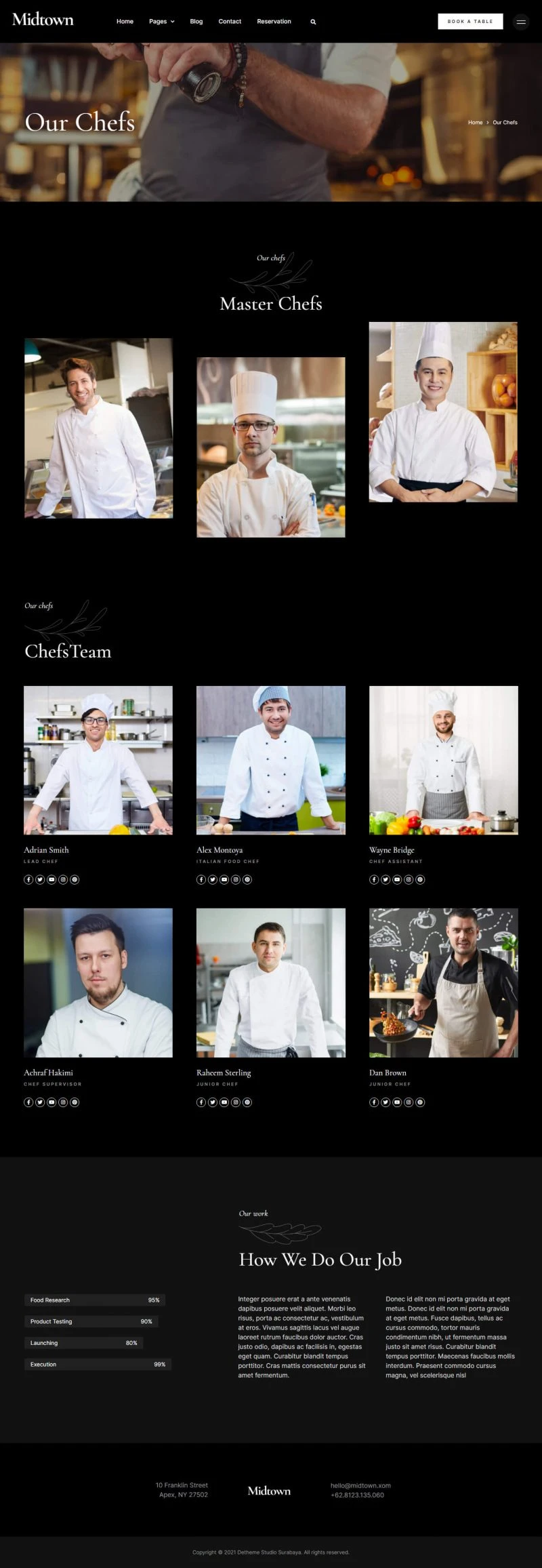The image size is (542, 1568).
Task: Go to the Blog menu item
Action: pyautogui.click(x=196, y=22)
